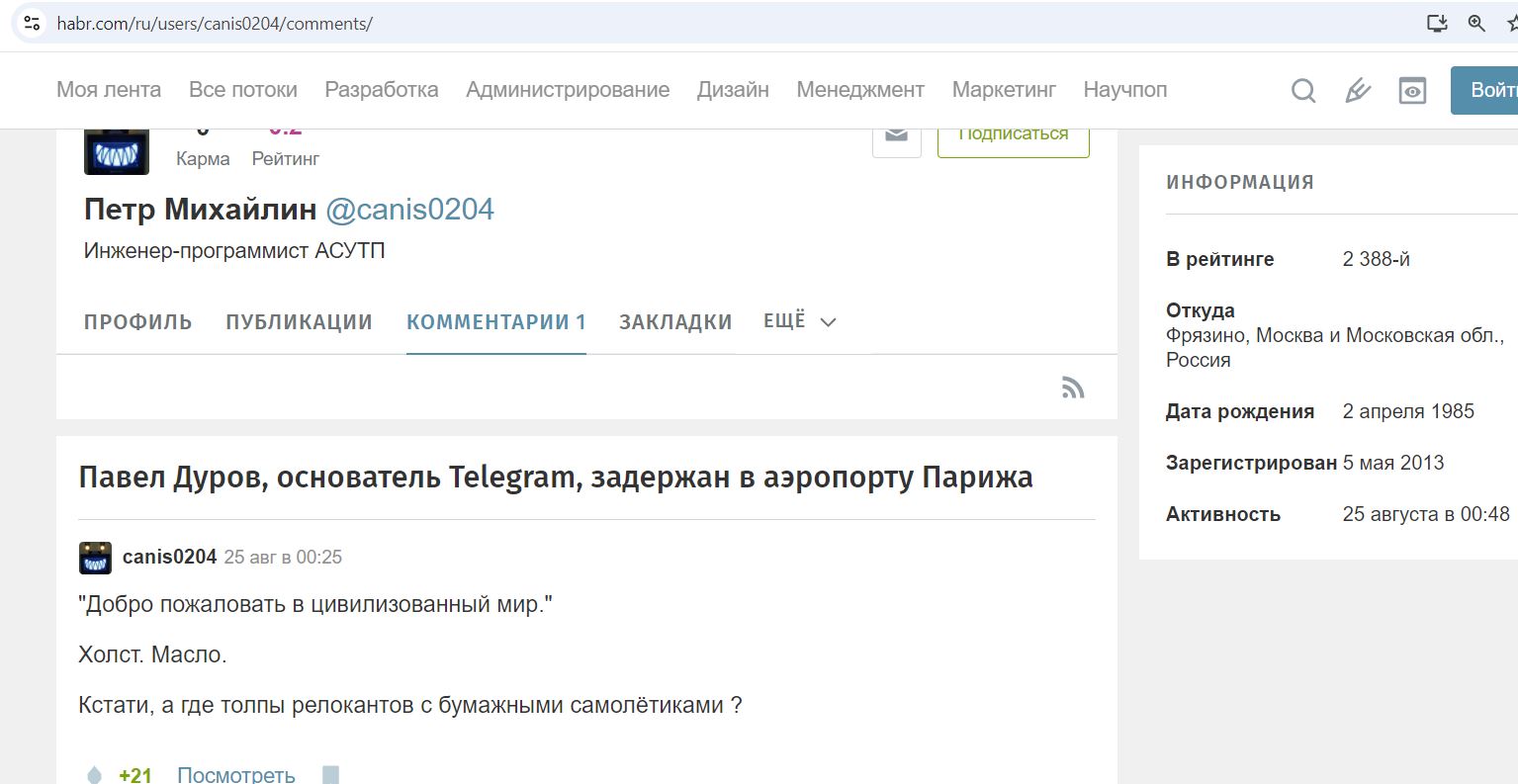
Task: Click canis0204 author name in comment
Action: [169, 557]
